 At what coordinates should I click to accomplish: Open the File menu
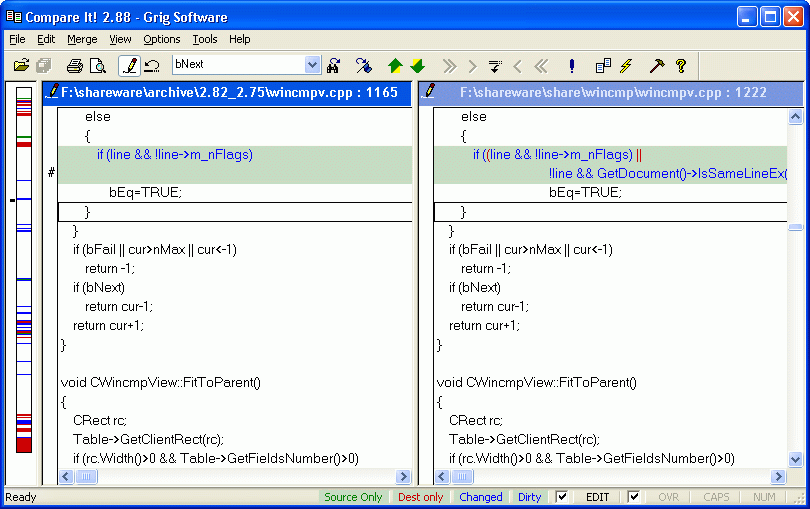(17, 39)
